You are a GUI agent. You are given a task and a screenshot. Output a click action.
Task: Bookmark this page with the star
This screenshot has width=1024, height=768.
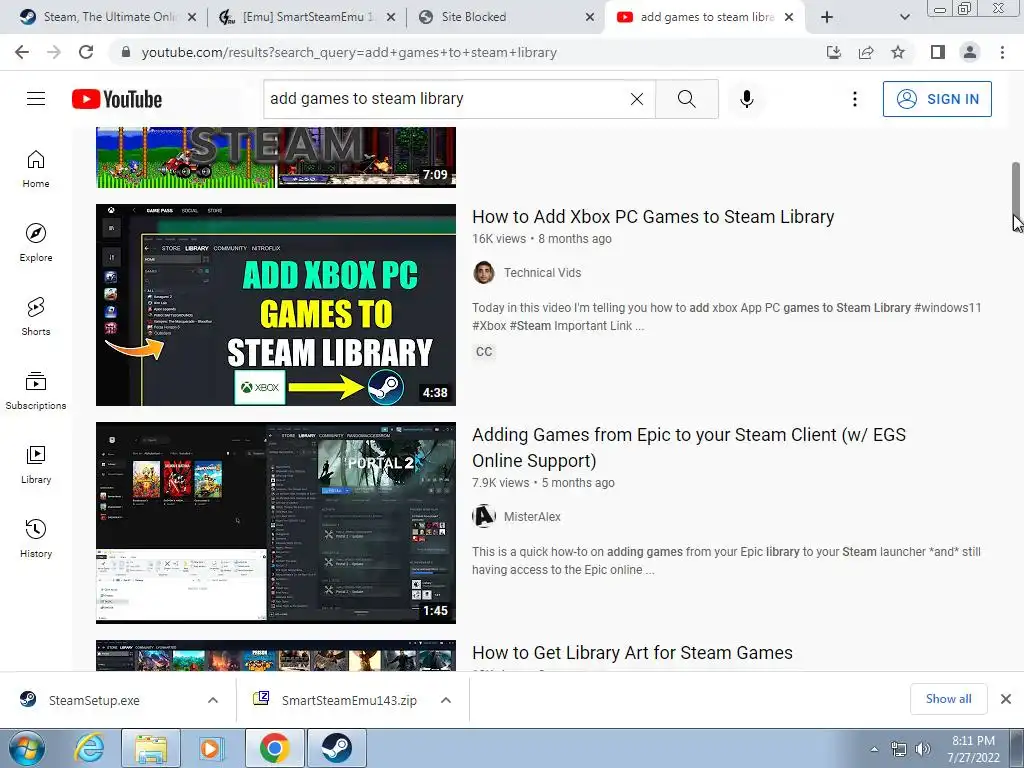pos(898,52)
